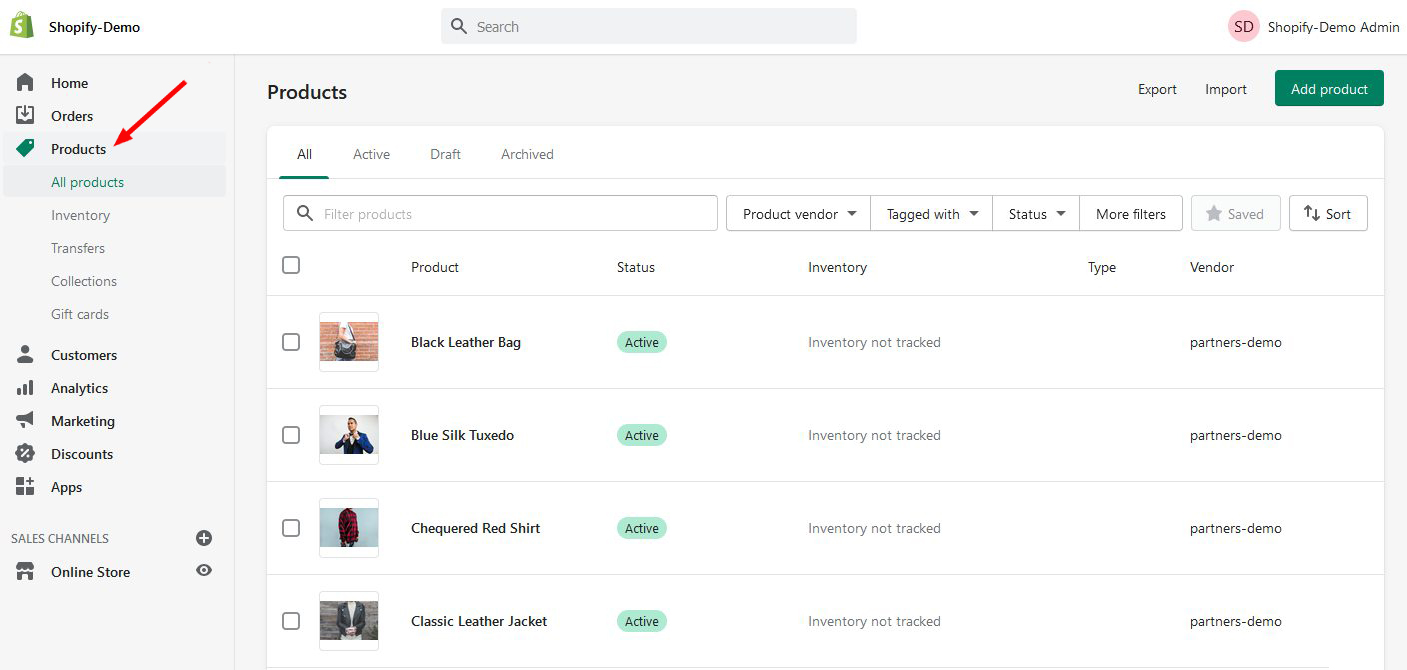Click the Orders inbox icon
This screenshot has height=670, width=1407.
(x=25, y=116)
